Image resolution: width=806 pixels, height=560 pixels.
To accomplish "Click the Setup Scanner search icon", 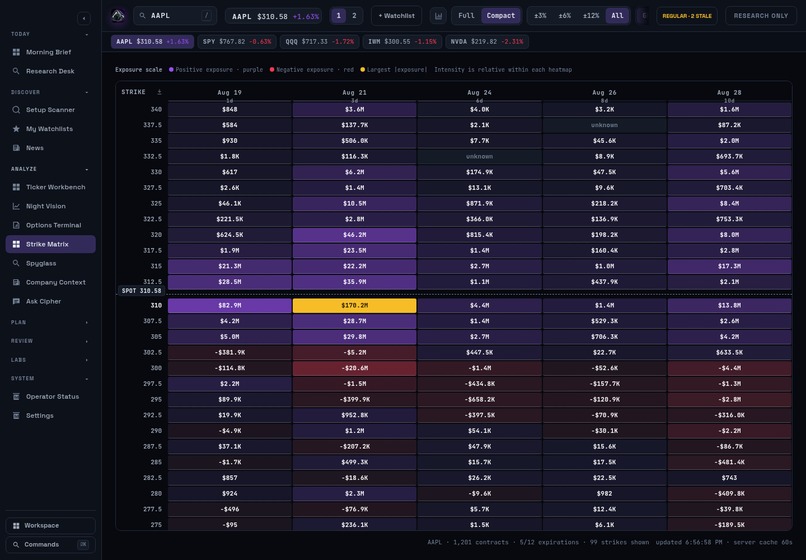I will point(16,110).
